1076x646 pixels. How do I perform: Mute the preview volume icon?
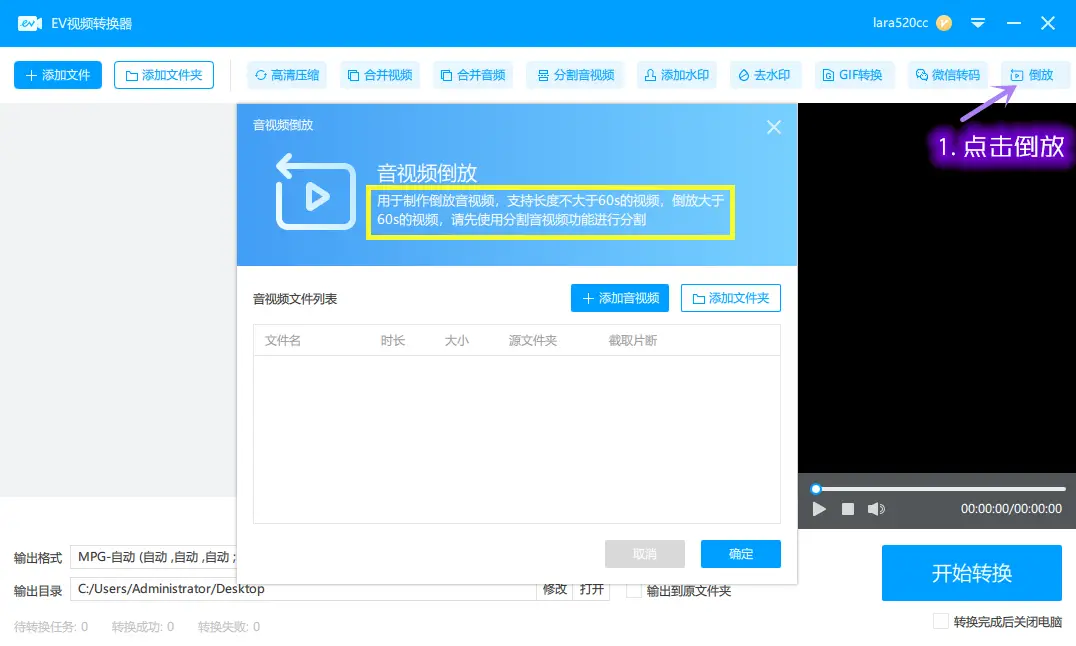(876, 509)
